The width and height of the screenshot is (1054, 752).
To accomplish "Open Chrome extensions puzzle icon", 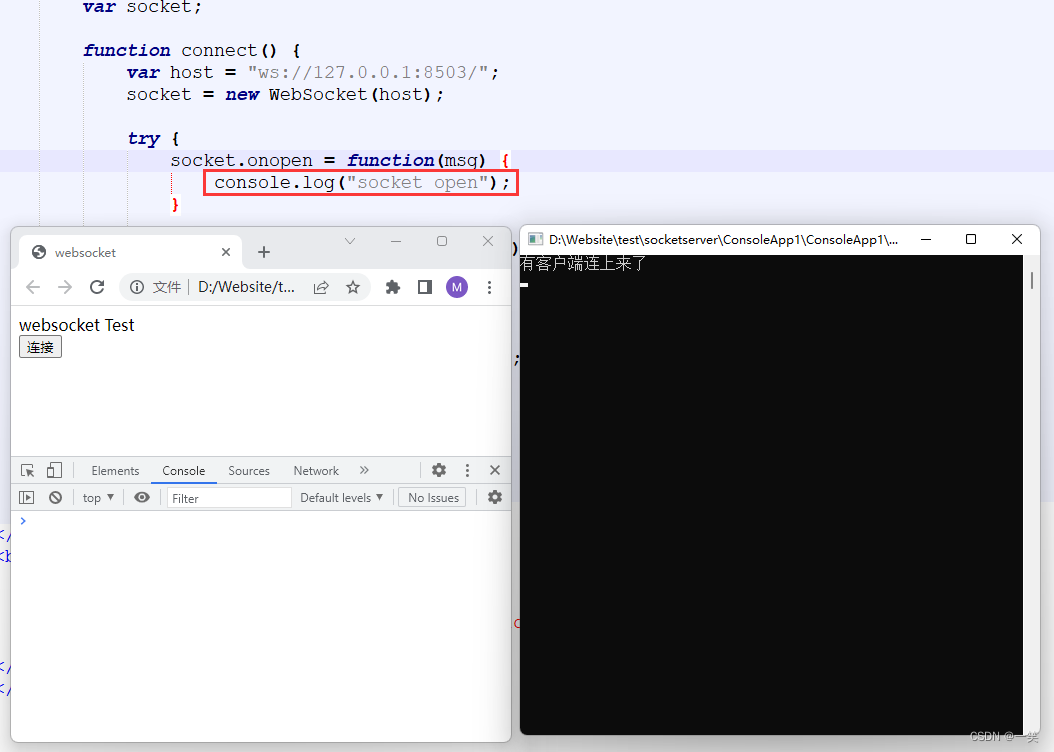I will coord(392,286).
